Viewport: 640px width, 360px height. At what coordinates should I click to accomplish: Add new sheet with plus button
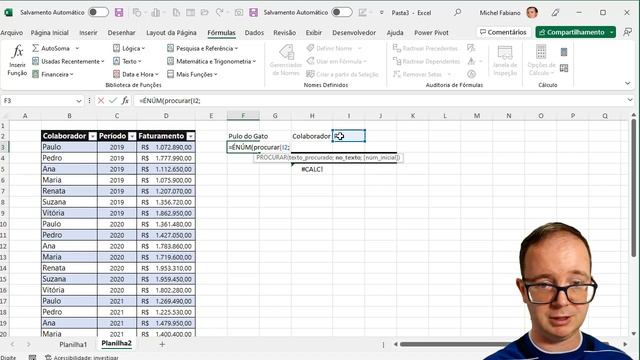[x=162, y=344]
